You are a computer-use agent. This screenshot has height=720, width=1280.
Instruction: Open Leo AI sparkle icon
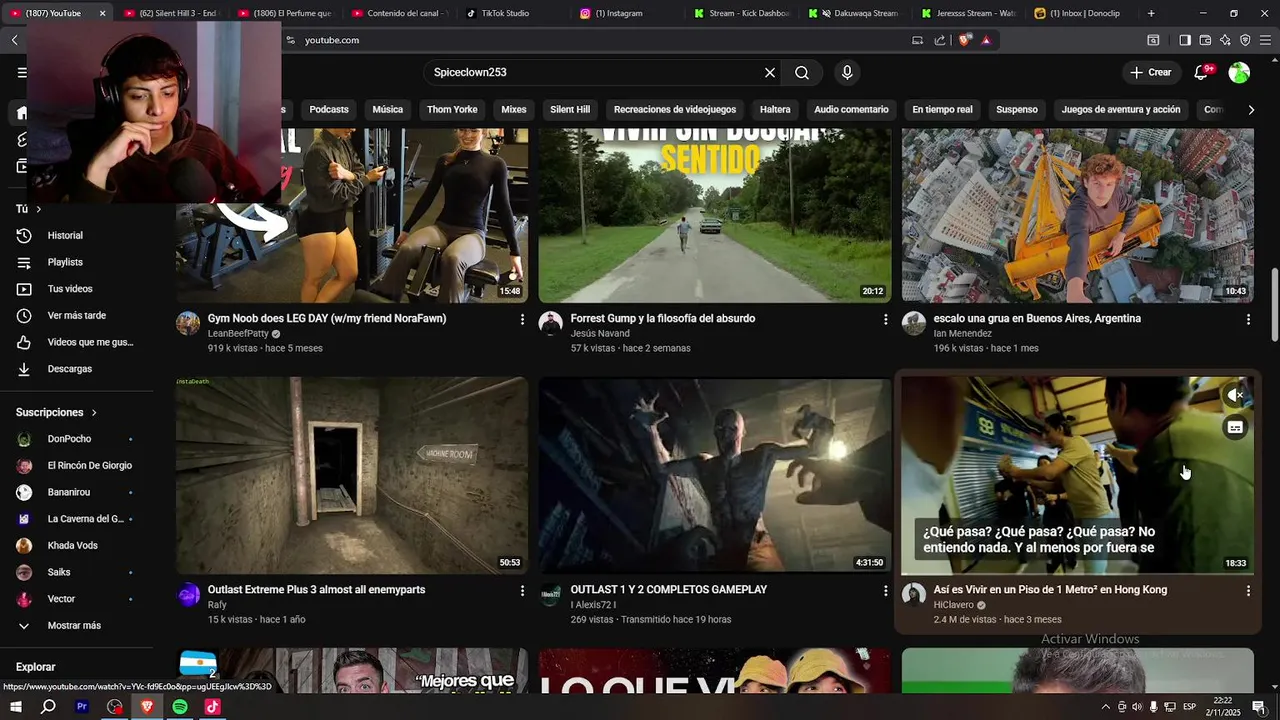[1225, 40]
